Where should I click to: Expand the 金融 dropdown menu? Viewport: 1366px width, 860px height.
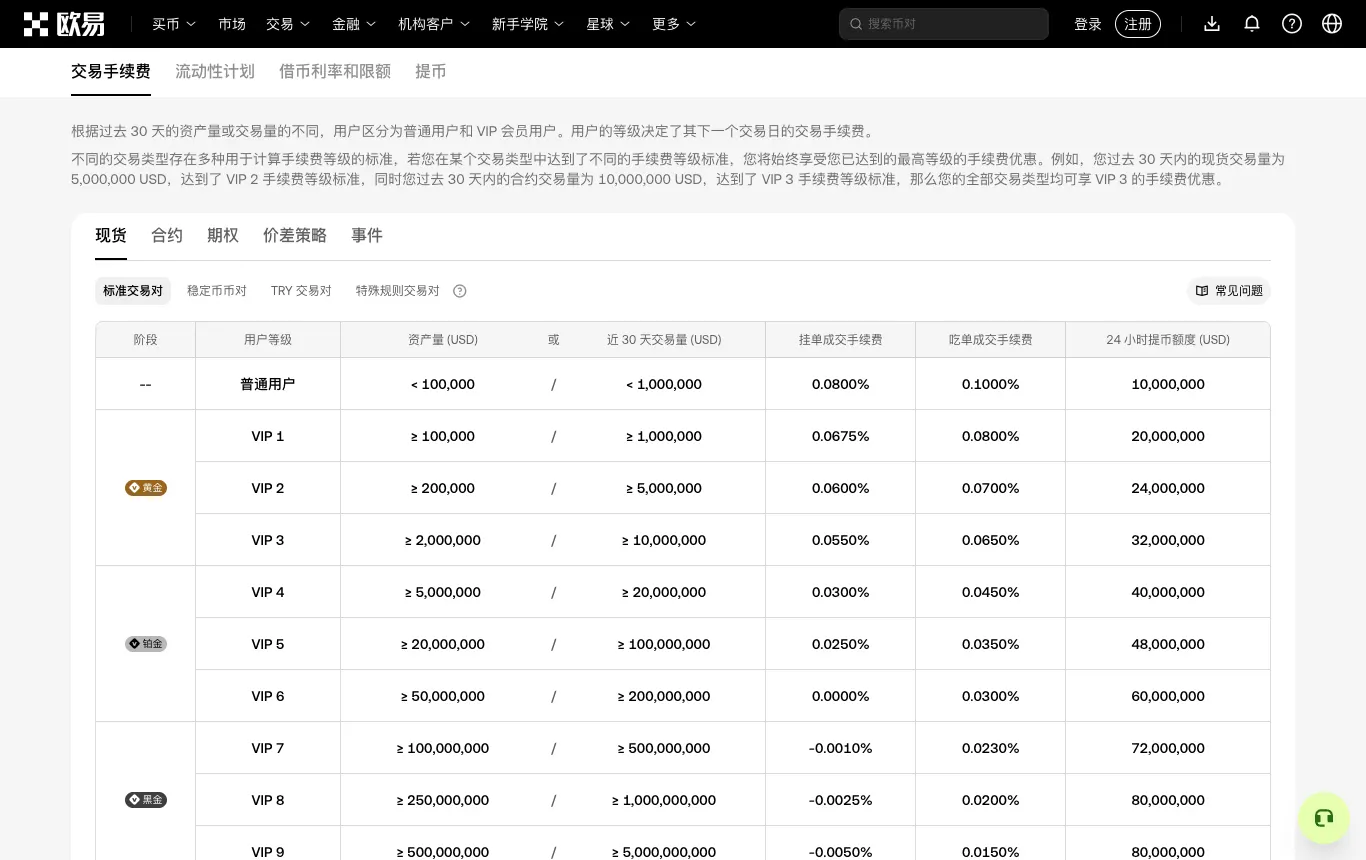coord(354,24)
